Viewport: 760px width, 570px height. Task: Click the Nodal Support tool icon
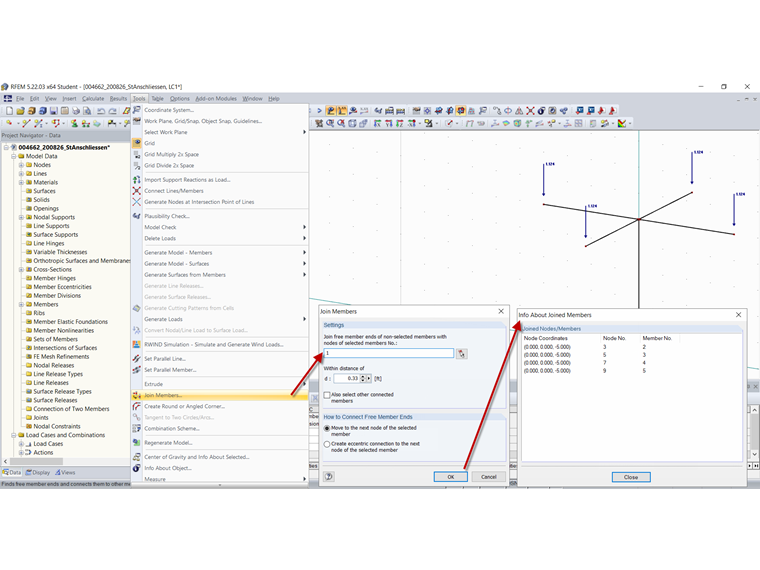point(74,123)
